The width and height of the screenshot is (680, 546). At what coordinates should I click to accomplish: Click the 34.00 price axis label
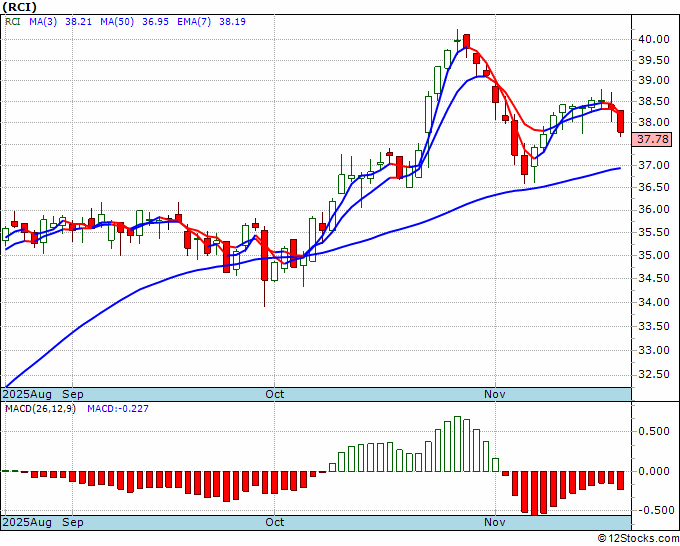654,302
